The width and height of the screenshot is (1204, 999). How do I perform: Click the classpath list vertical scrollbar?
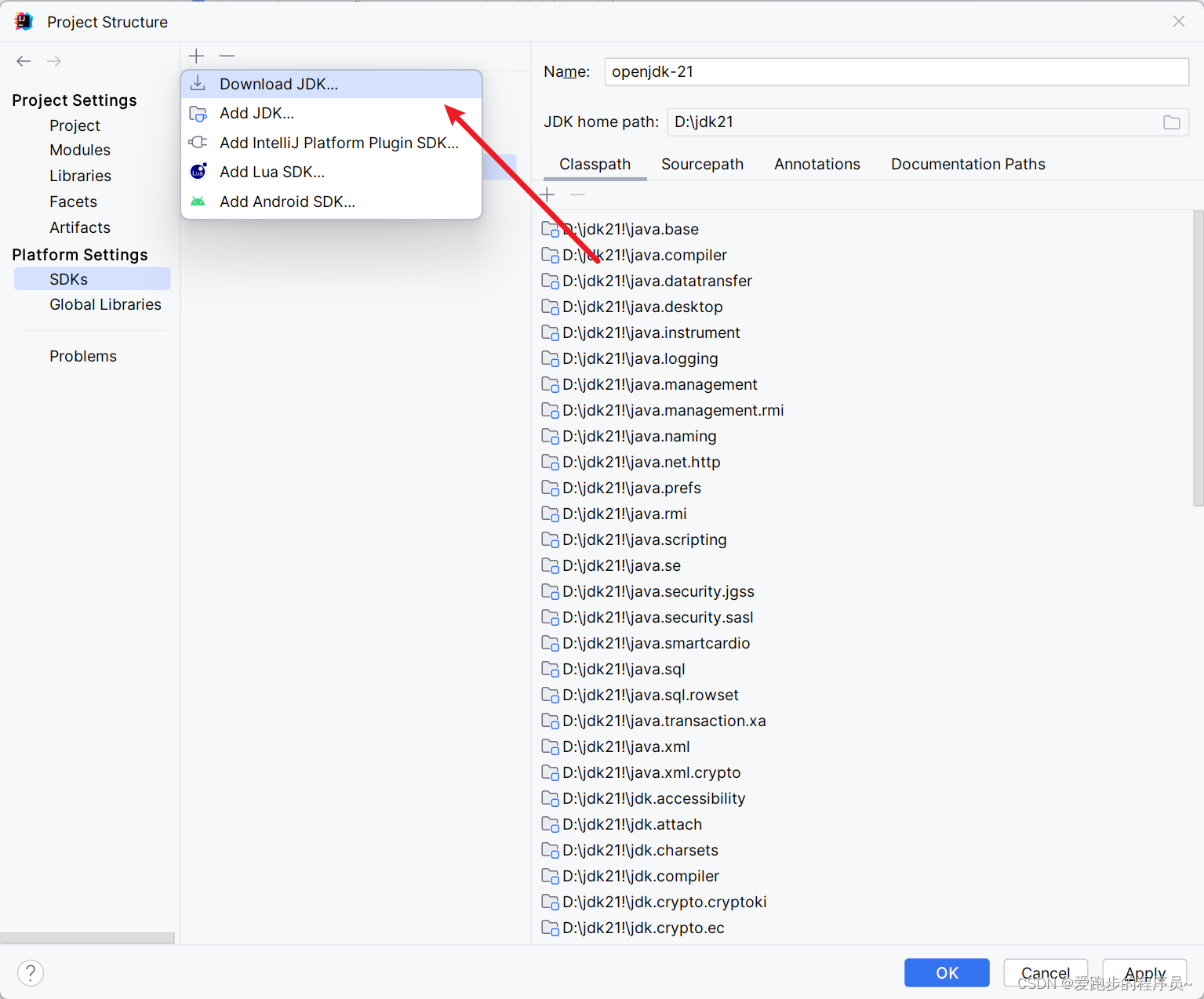coord(1198,358)
